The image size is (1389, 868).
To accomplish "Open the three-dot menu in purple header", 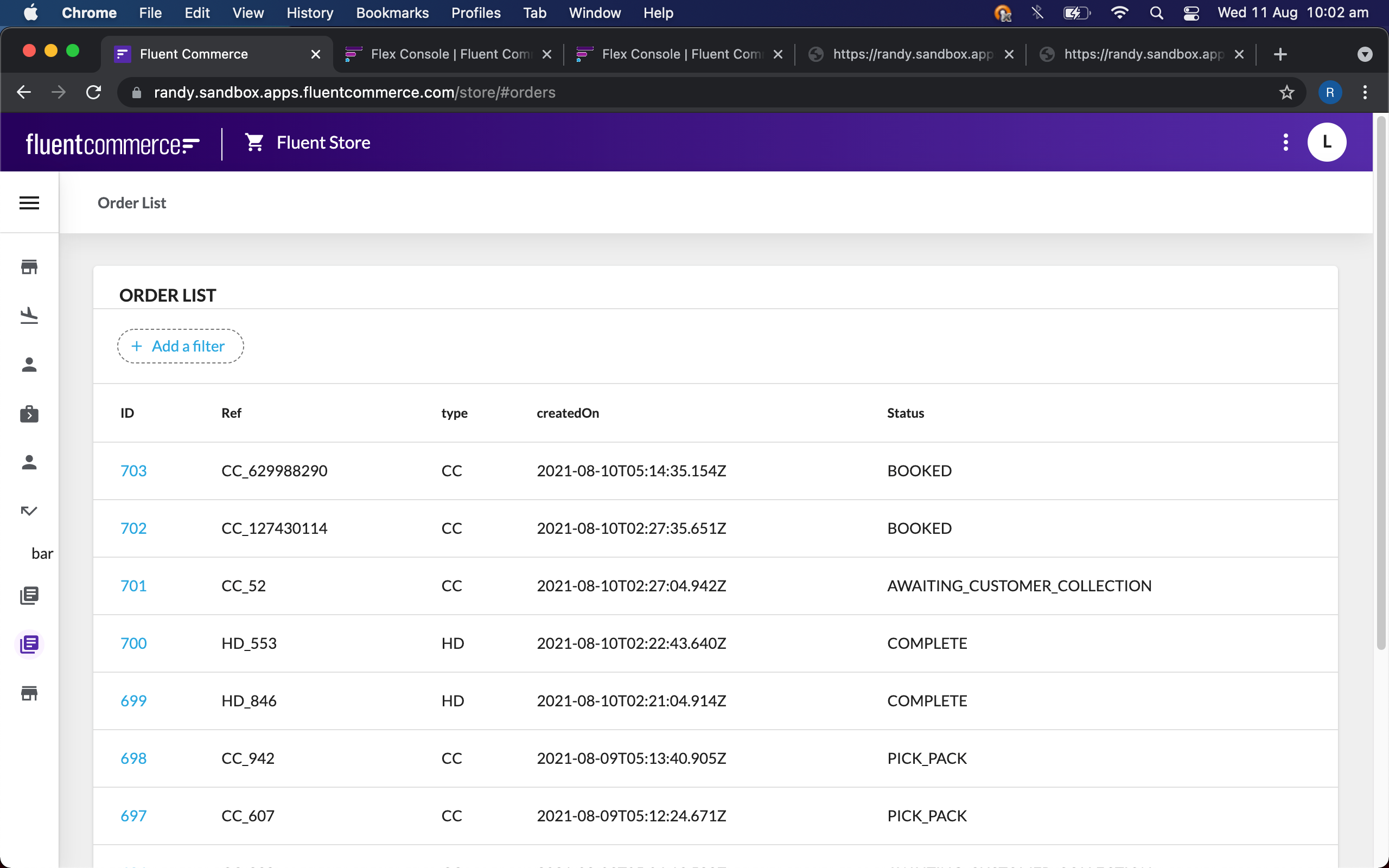I will 1286,142.
